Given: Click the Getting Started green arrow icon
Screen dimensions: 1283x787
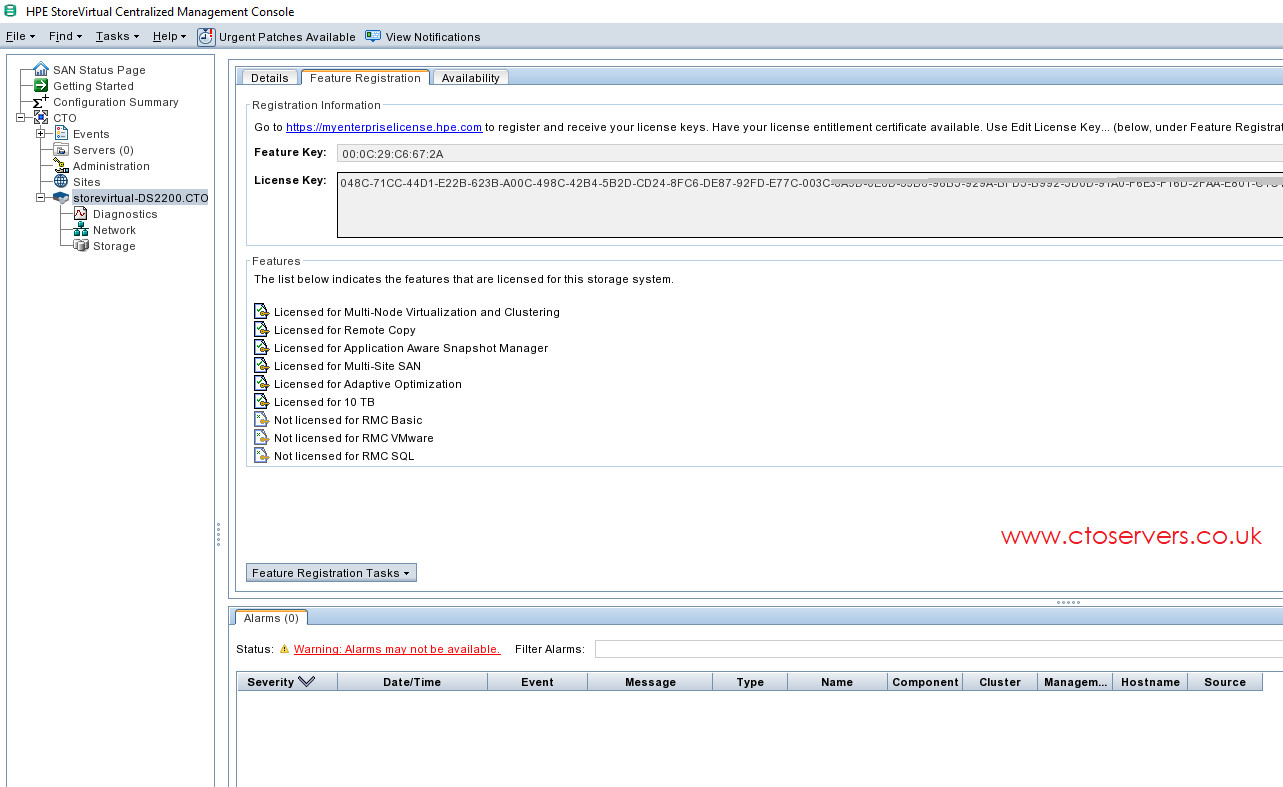Looking at the screenshot, I should point(41,85).
